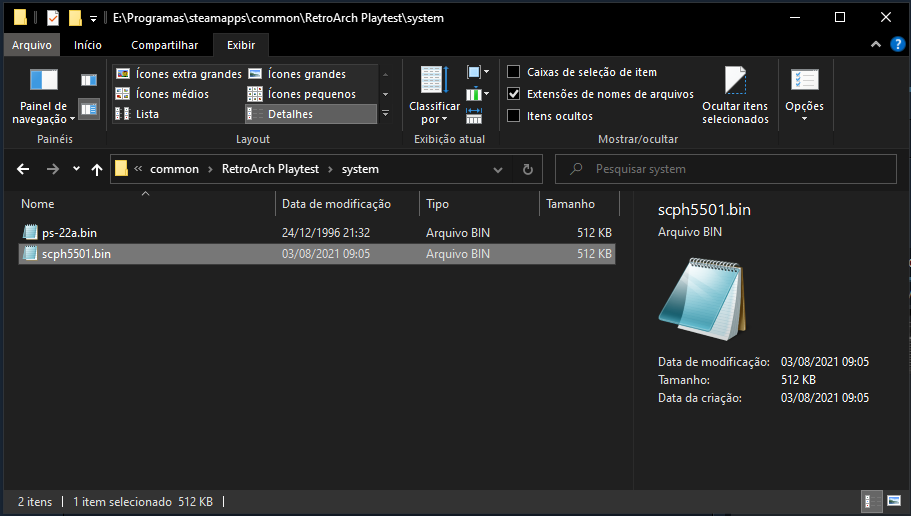Image resolution: width=911 pixels, height=516 pixels.
Task: Open the Arquivo menu tab
Action: (31, 45)
